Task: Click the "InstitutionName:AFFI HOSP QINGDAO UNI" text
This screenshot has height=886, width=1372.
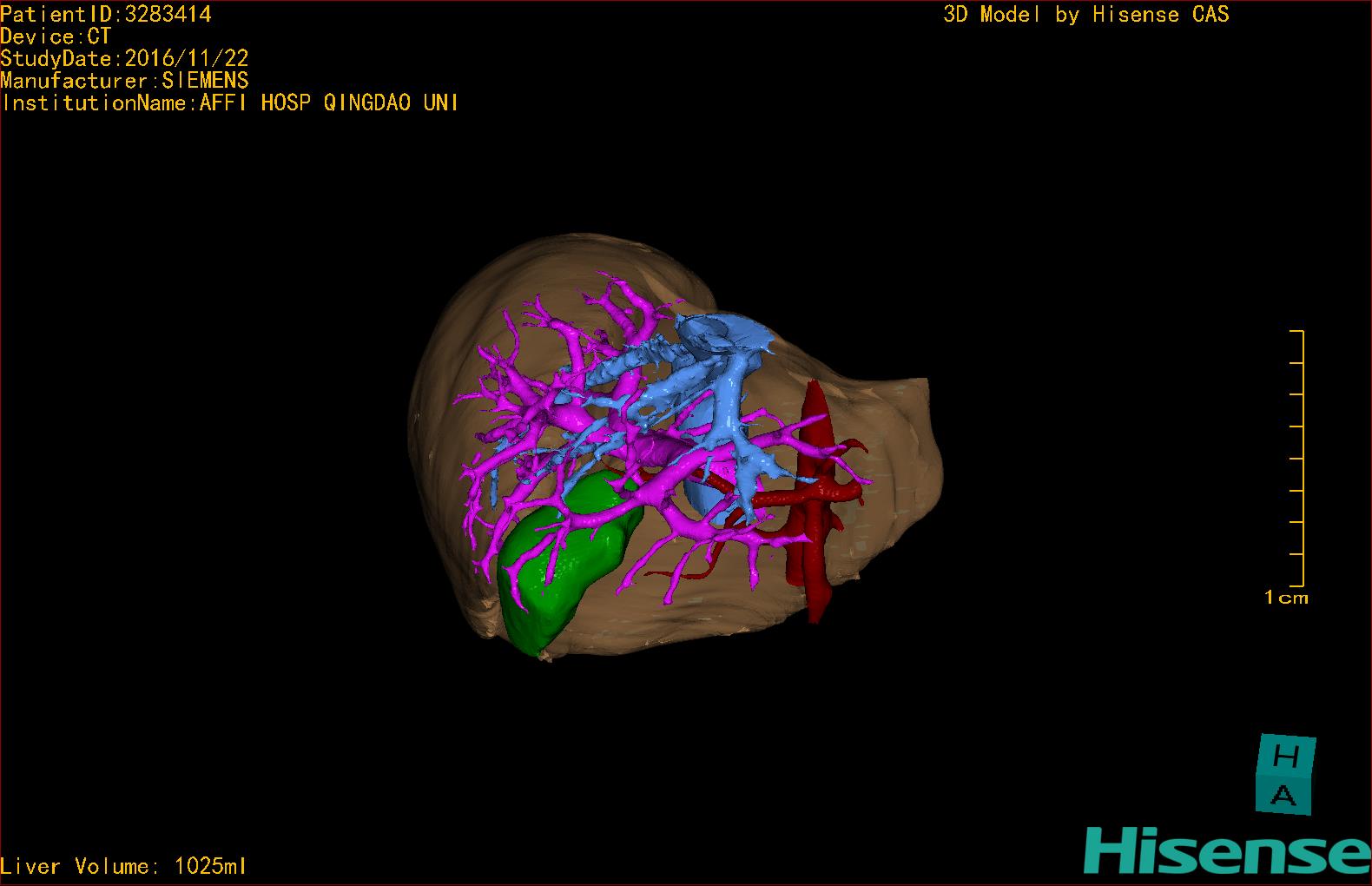Action: click(230, 102)
